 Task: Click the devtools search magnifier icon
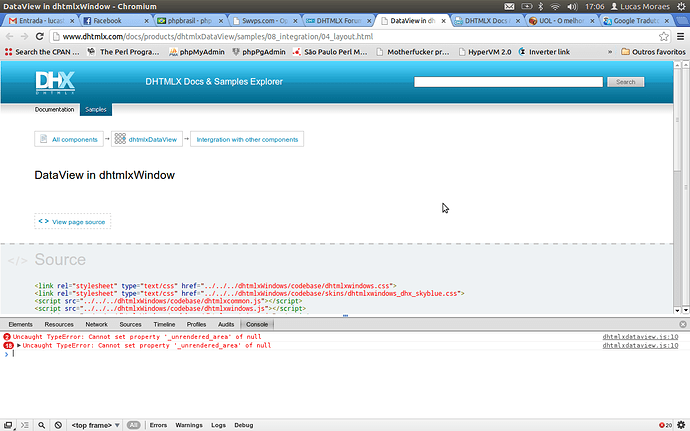[x=41, y=425]
